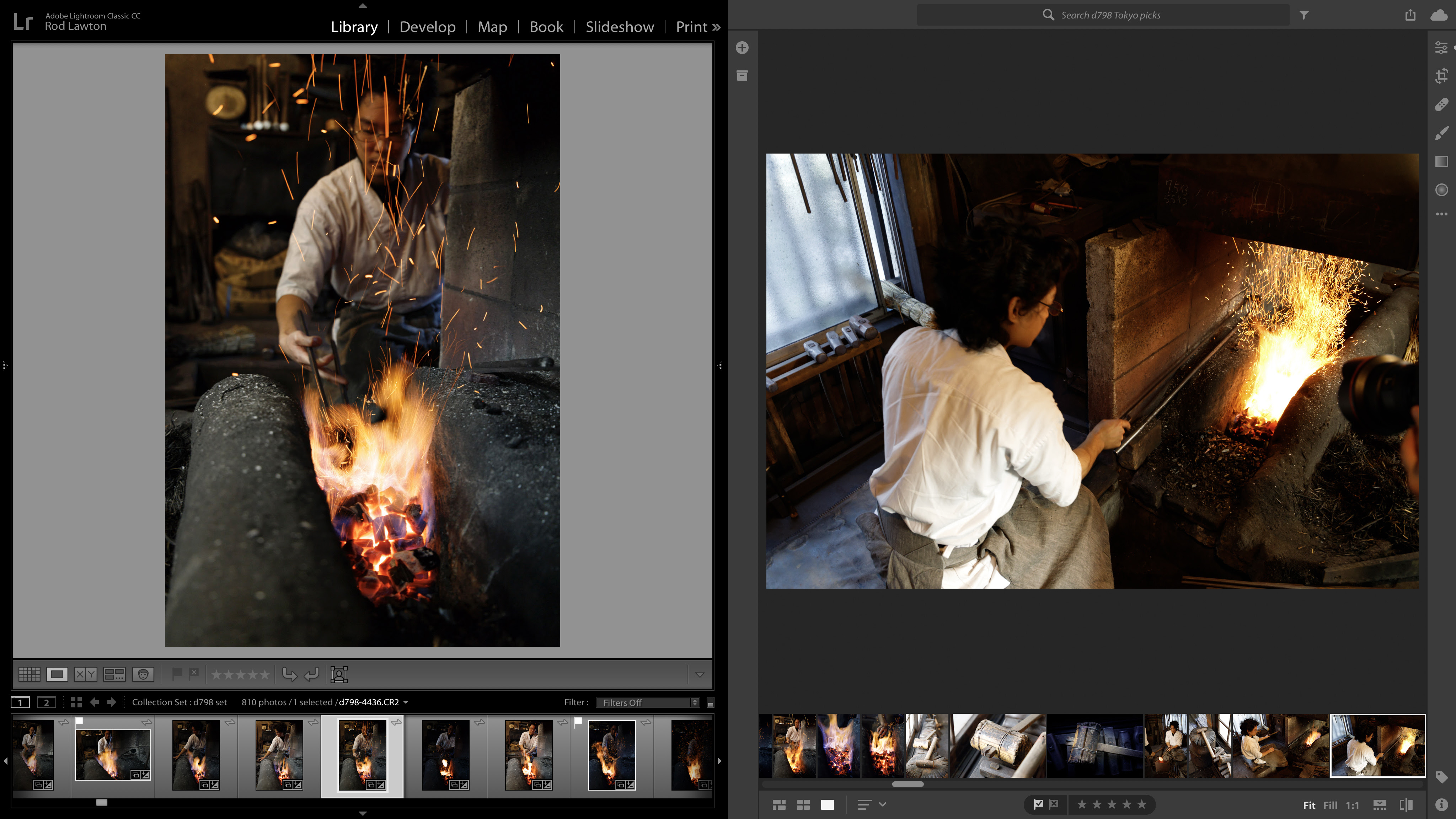The width and height of the screenshot is (1456, 819).
Task: Expand the sort order dropdown
Action: pos(882,804)
